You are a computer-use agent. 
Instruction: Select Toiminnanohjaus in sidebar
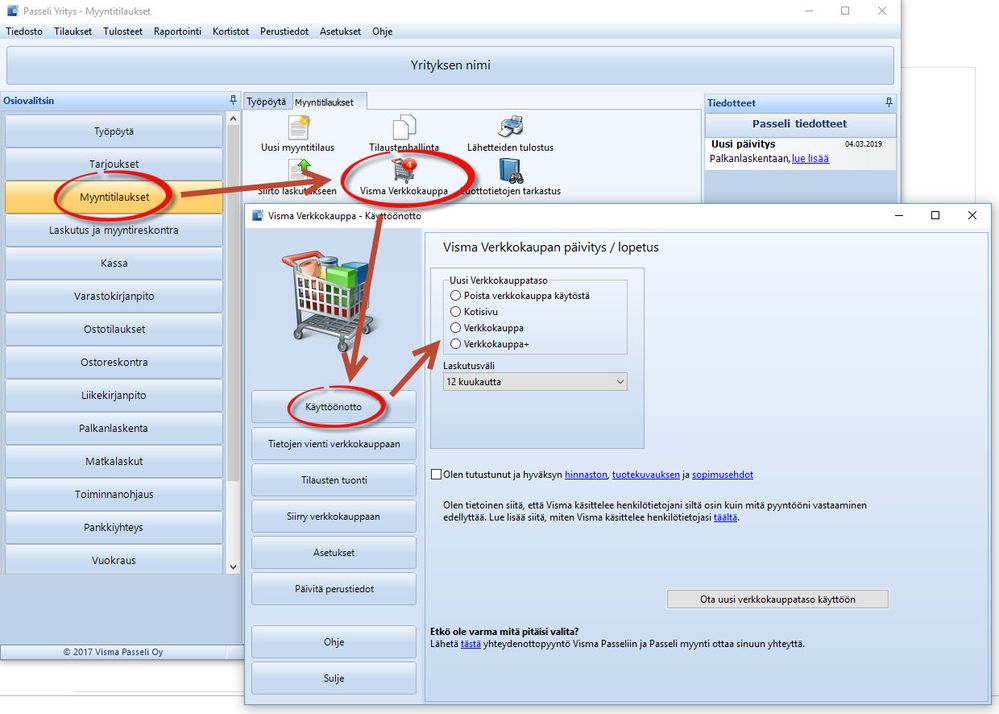click(114, 494)
